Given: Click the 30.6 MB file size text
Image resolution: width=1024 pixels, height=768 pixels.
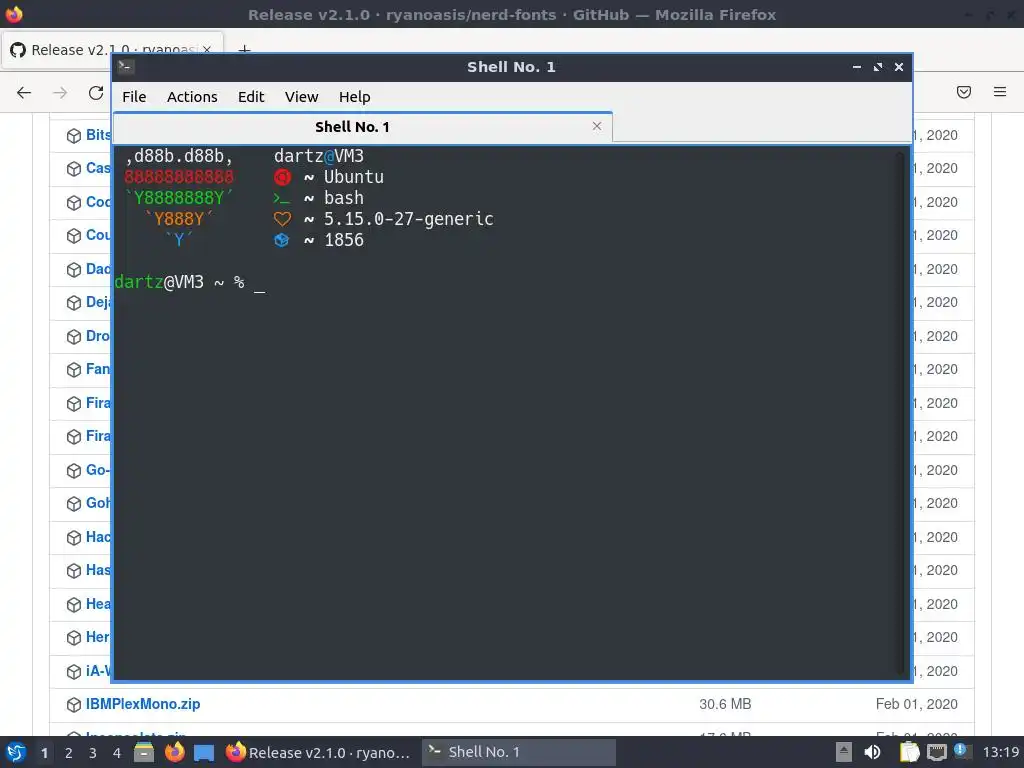Looking at the screenshot, I should pyautogui.click(x=725, y=704).
